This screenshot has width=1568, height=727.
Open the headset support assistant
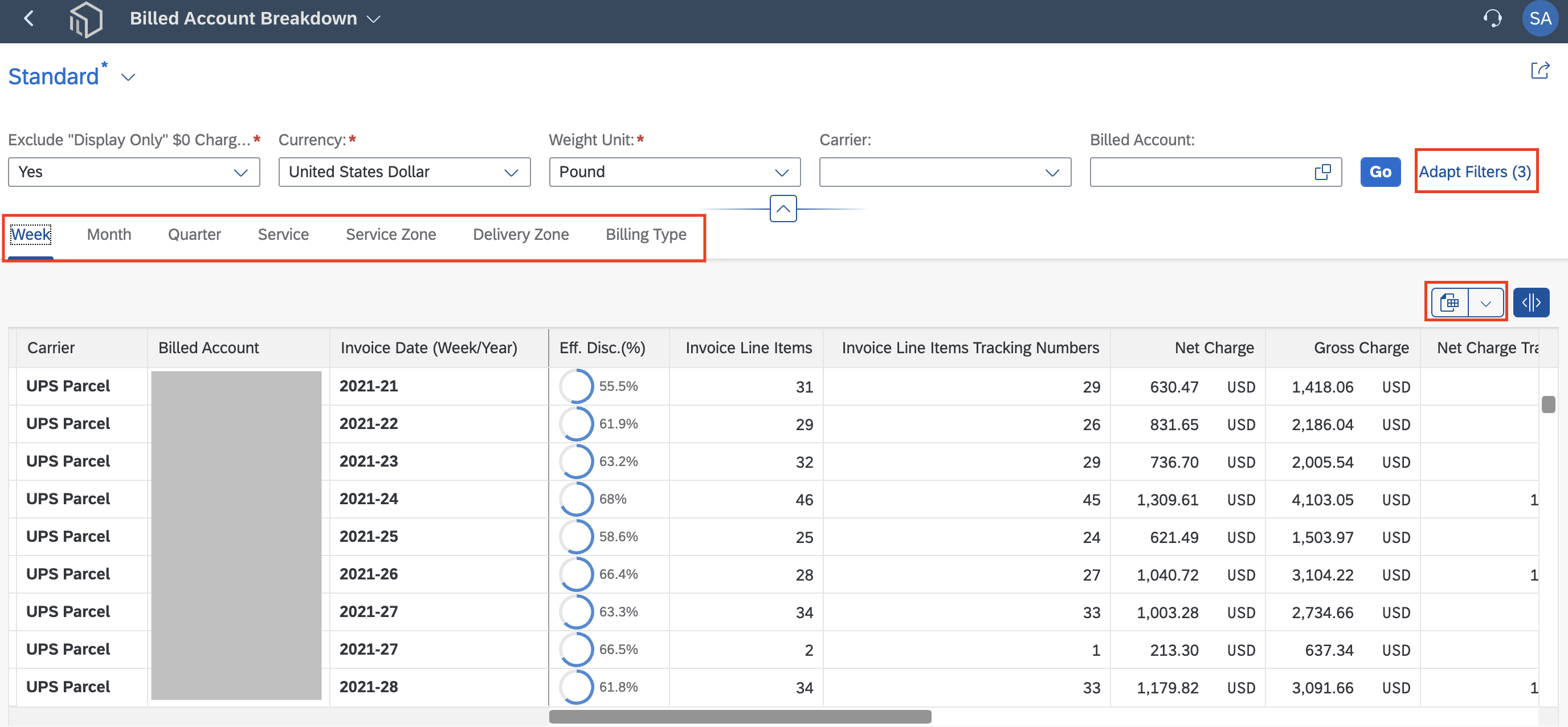coord(1493,19)
